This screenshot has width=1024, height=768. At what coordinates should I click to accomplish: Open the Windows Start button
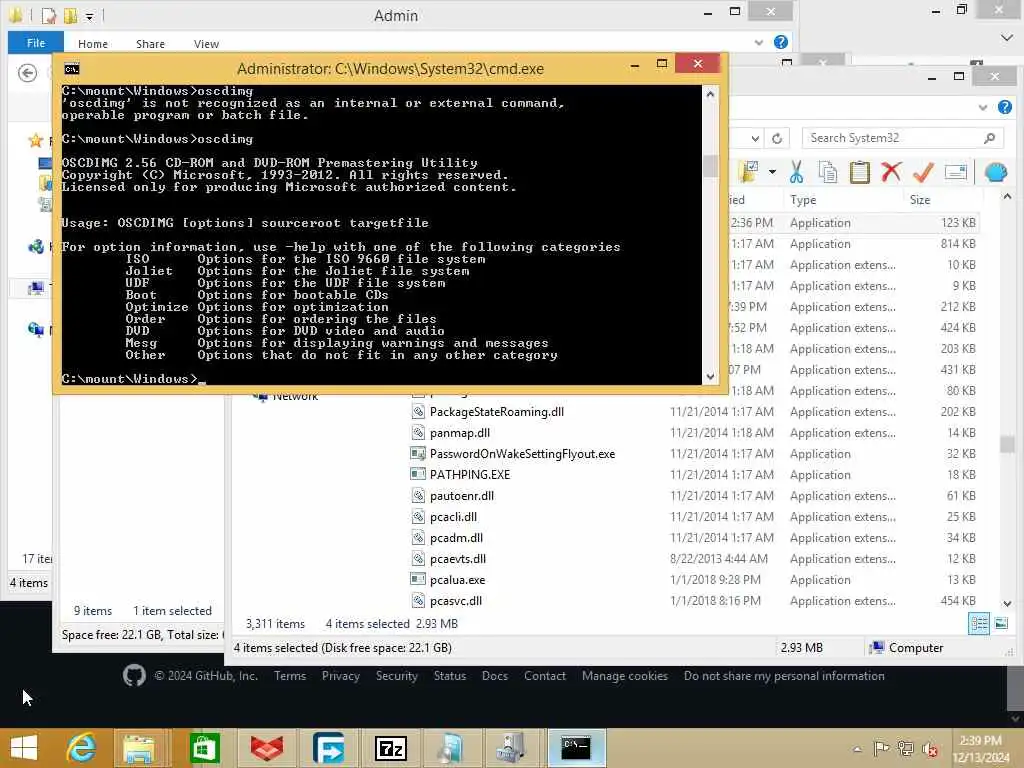coord(24,748)
